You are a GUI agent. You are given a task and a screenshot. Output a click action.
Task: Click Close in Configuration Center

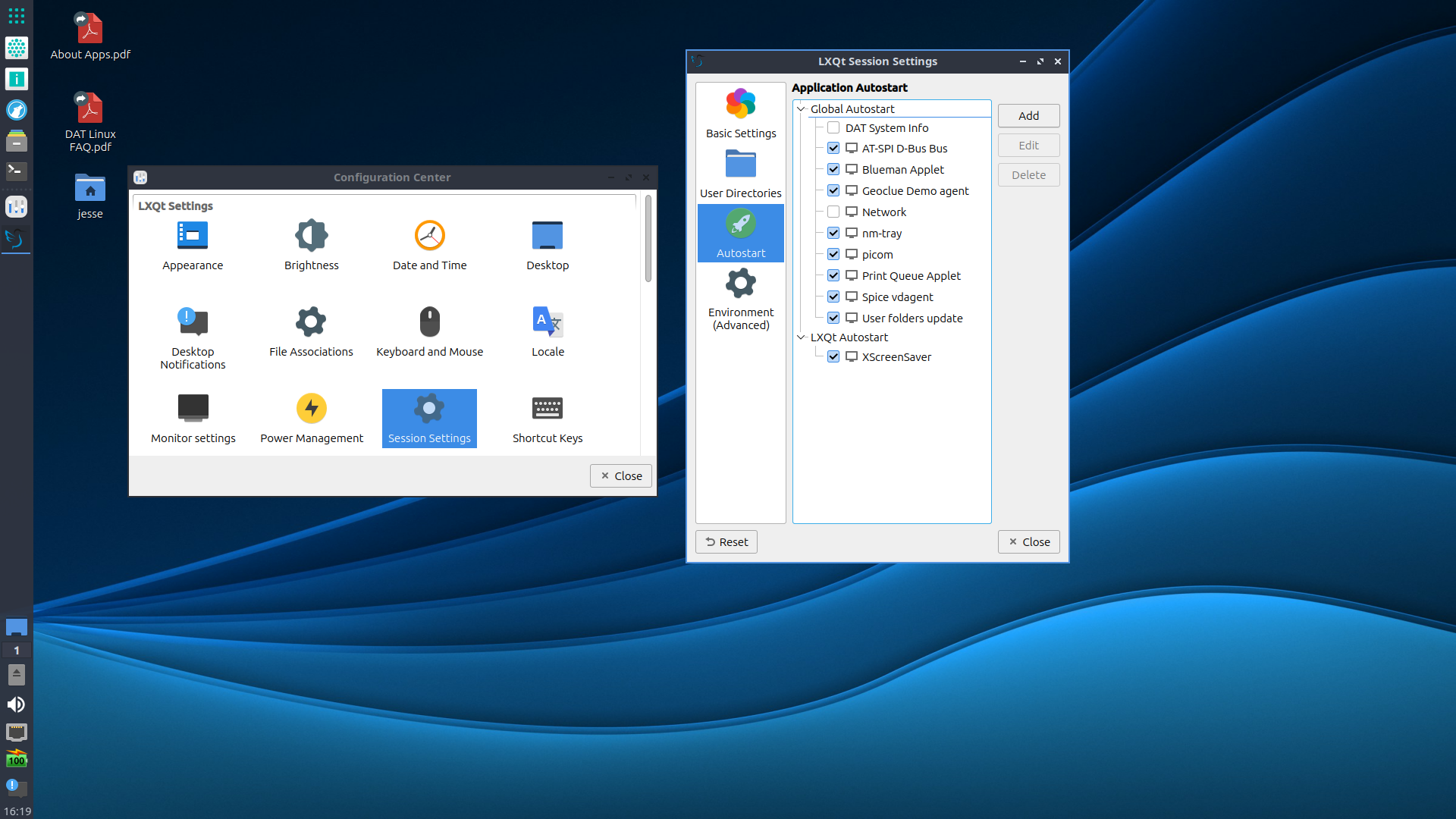621,475
